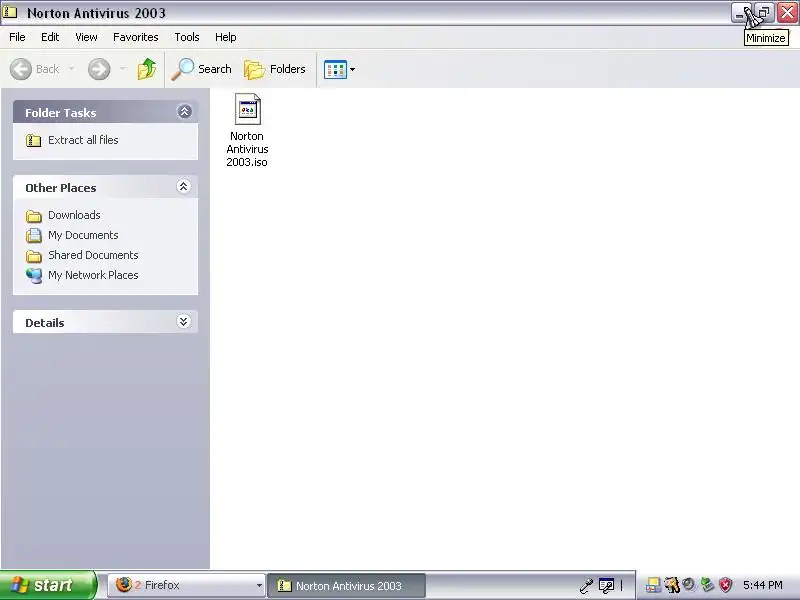Click the microphone language bar icon
The width and height of the screenshot is (800, 600).
tap(587, 585)
